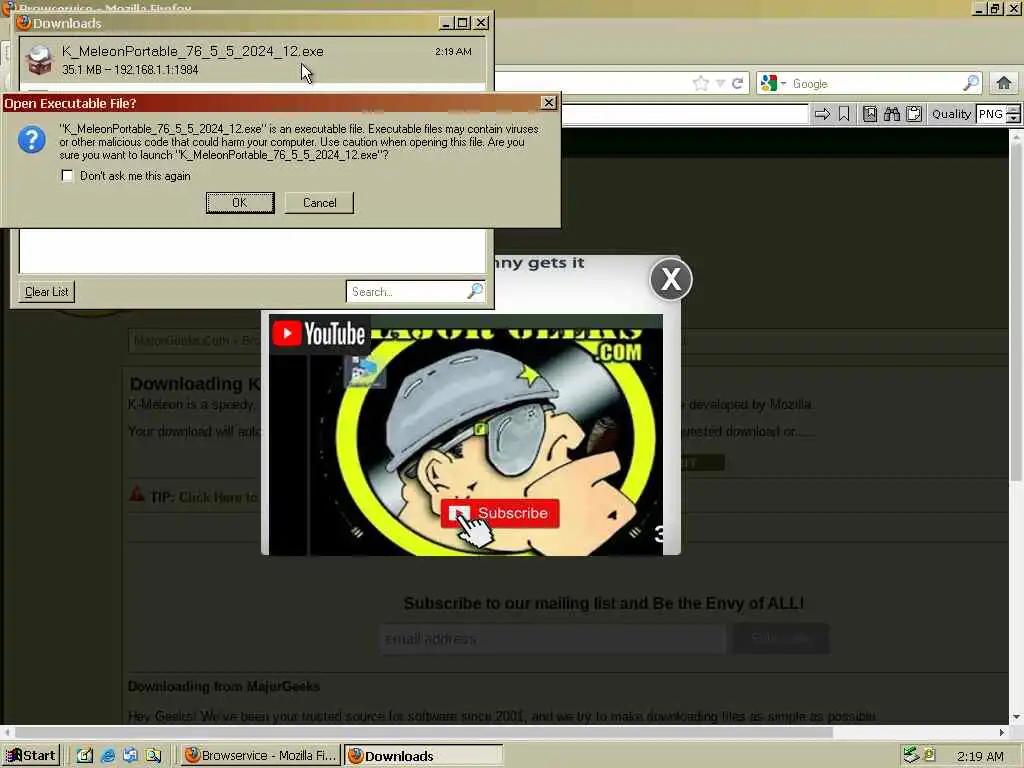Click the installer package icon of the download

point(39,60)
